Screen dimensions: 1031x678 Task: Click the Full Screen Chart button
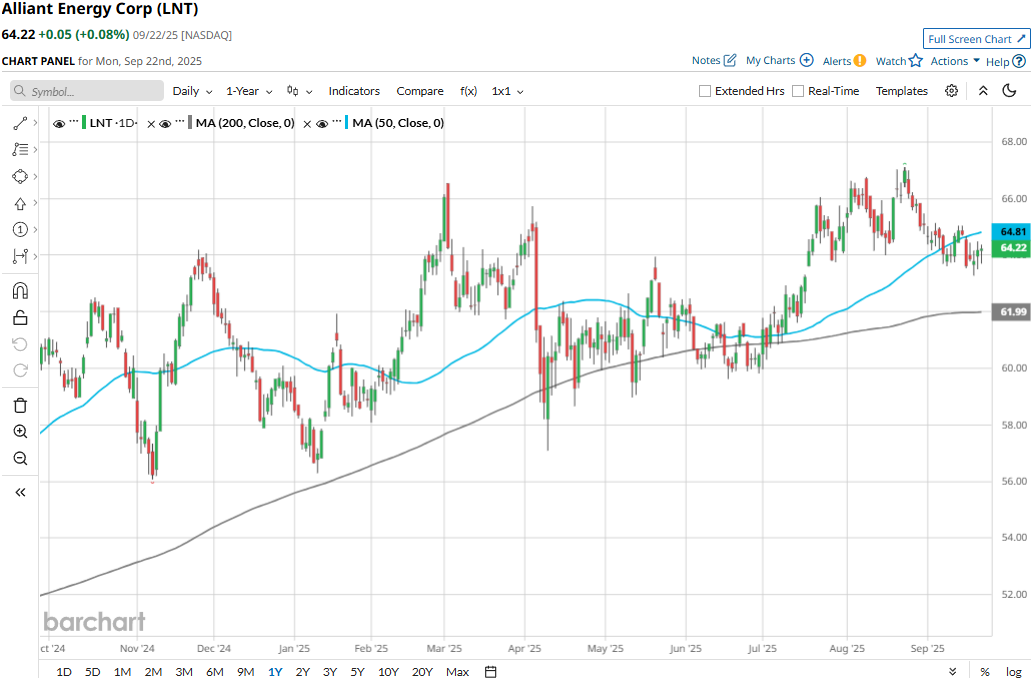(975, 39)
